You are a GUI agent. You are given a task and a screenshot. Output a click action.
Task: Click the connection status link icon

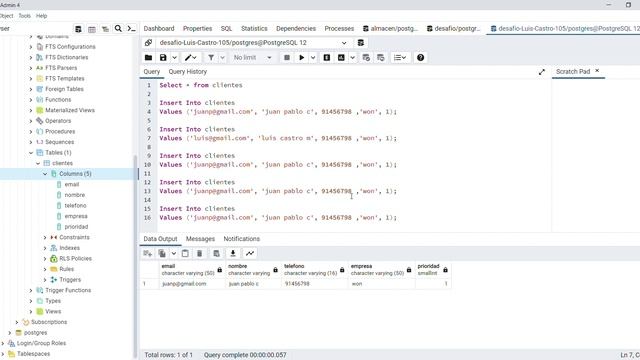pos(149,42)
